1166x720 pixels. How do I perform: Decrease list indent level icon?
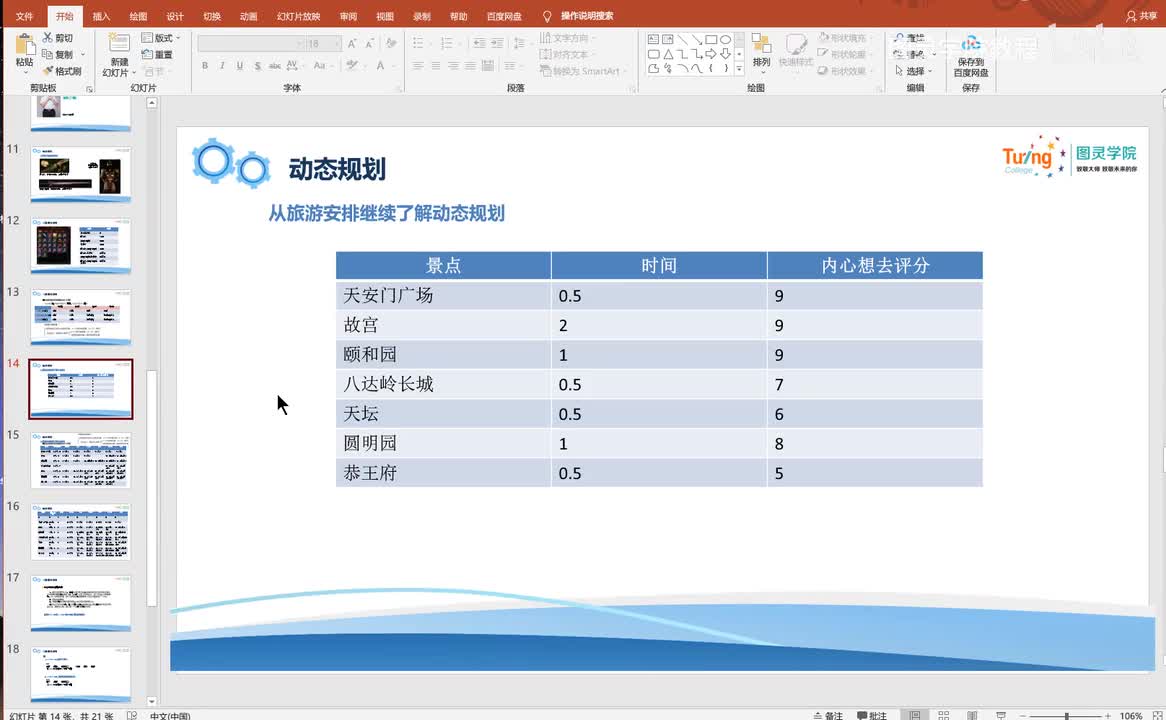pos(480,43)
